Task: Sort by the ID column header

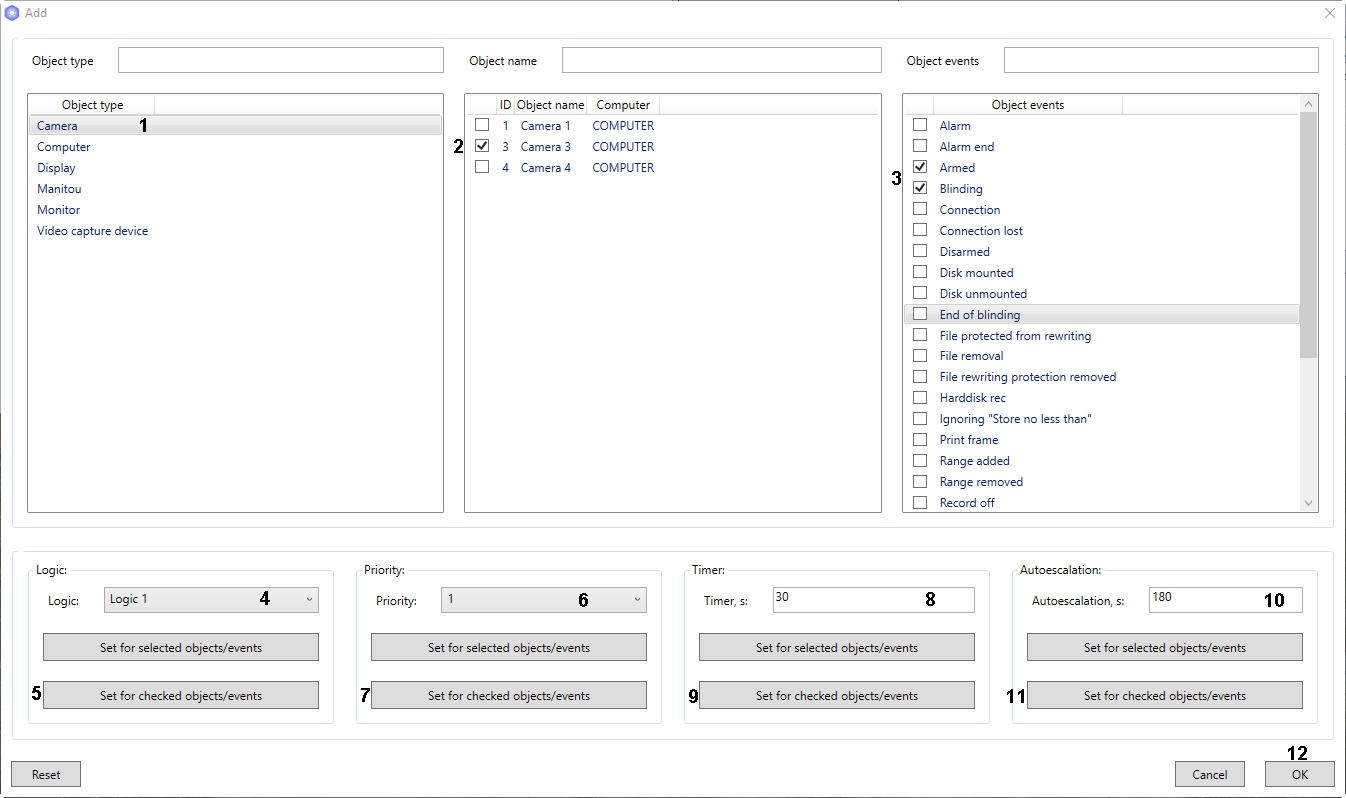Action: (x=505, y=105)
